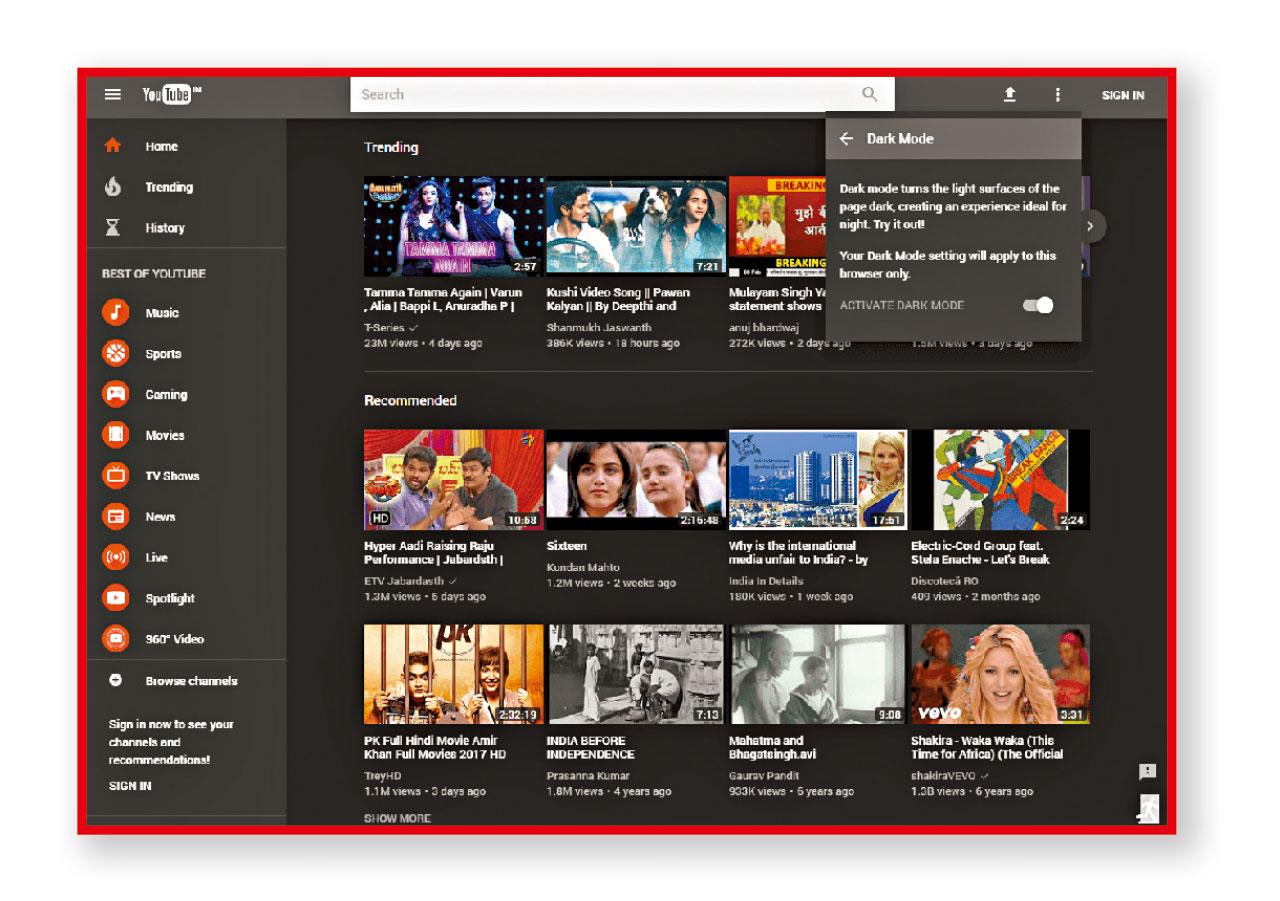Click the send feedback icon
This screenshot has width=1280, height=901.
[1148, 771]
